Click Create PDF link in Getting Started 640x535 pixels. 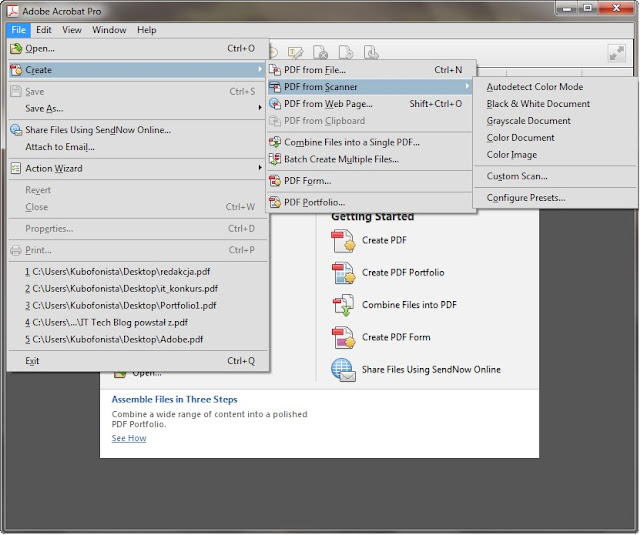(x=384, y=240)
